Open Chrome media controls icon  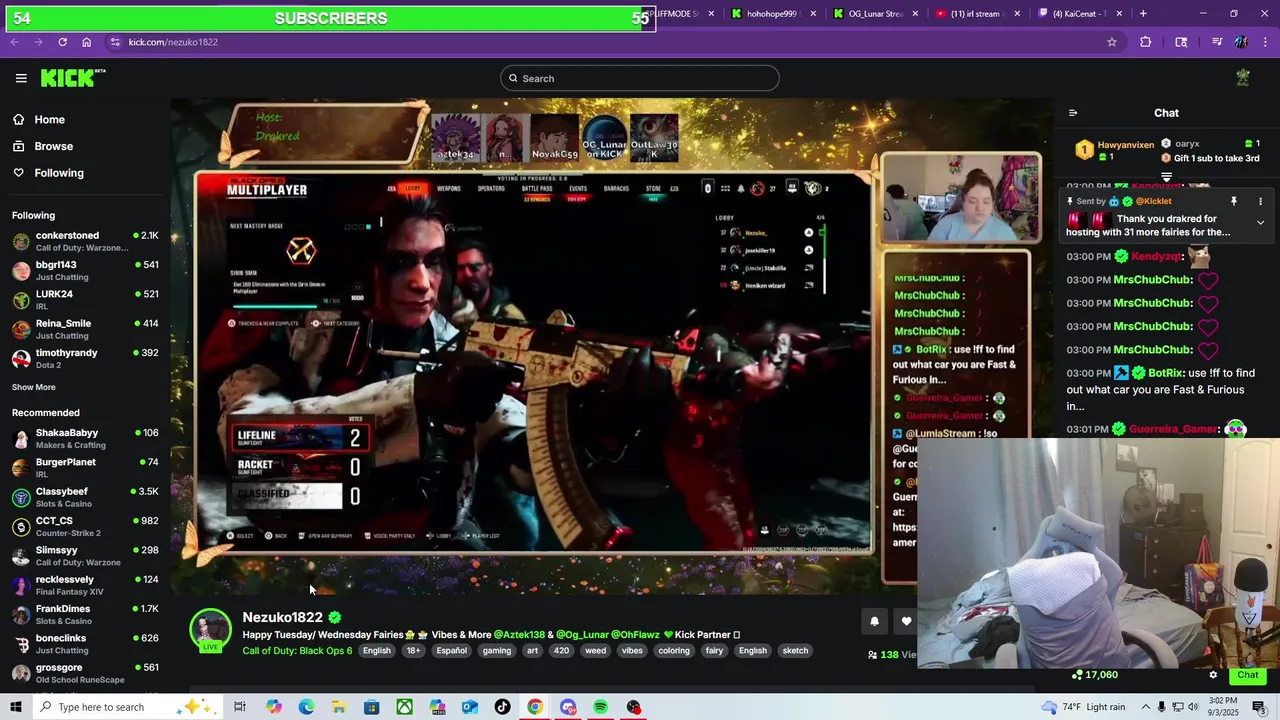point(1217,42)
